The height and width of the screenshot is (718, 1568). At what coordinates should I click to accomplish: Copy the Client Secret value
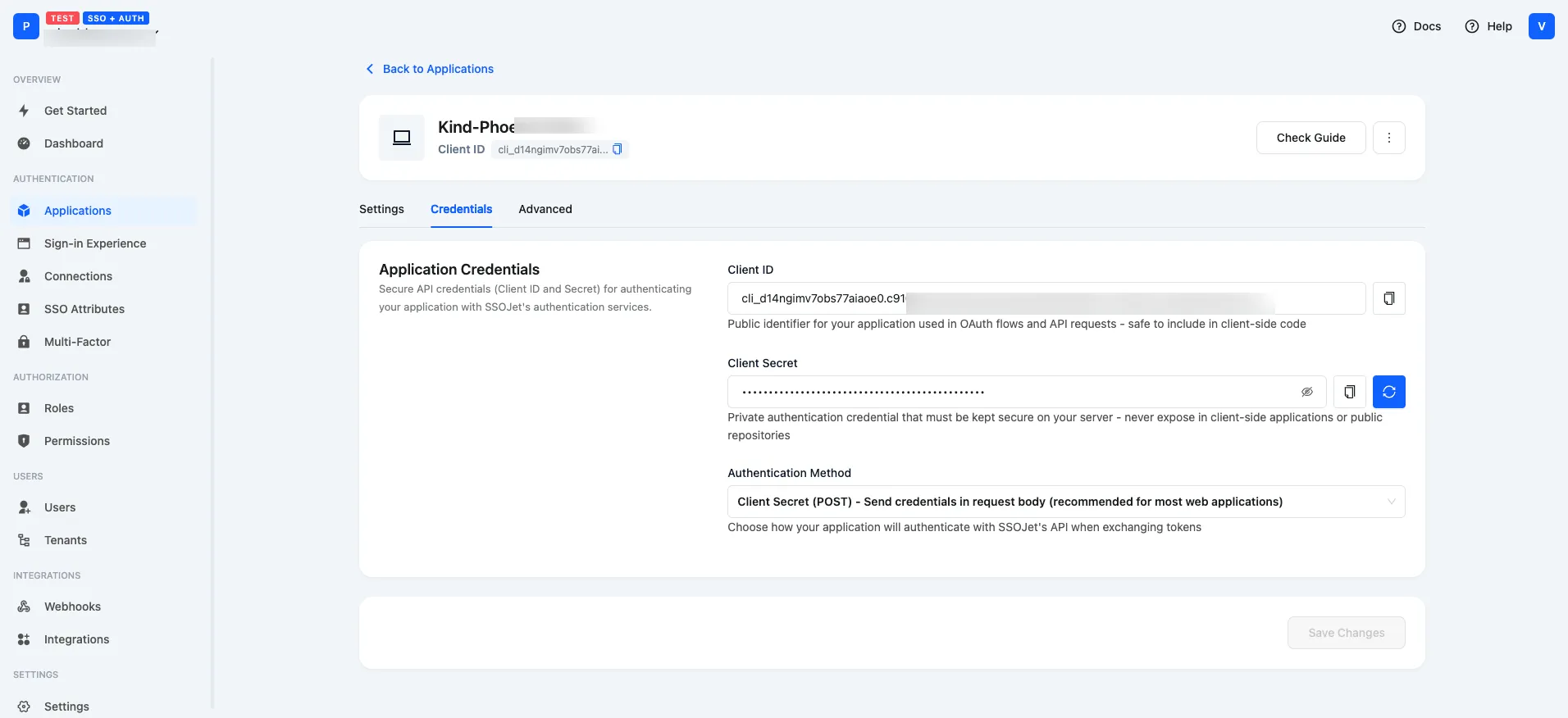click(1349, 392)
